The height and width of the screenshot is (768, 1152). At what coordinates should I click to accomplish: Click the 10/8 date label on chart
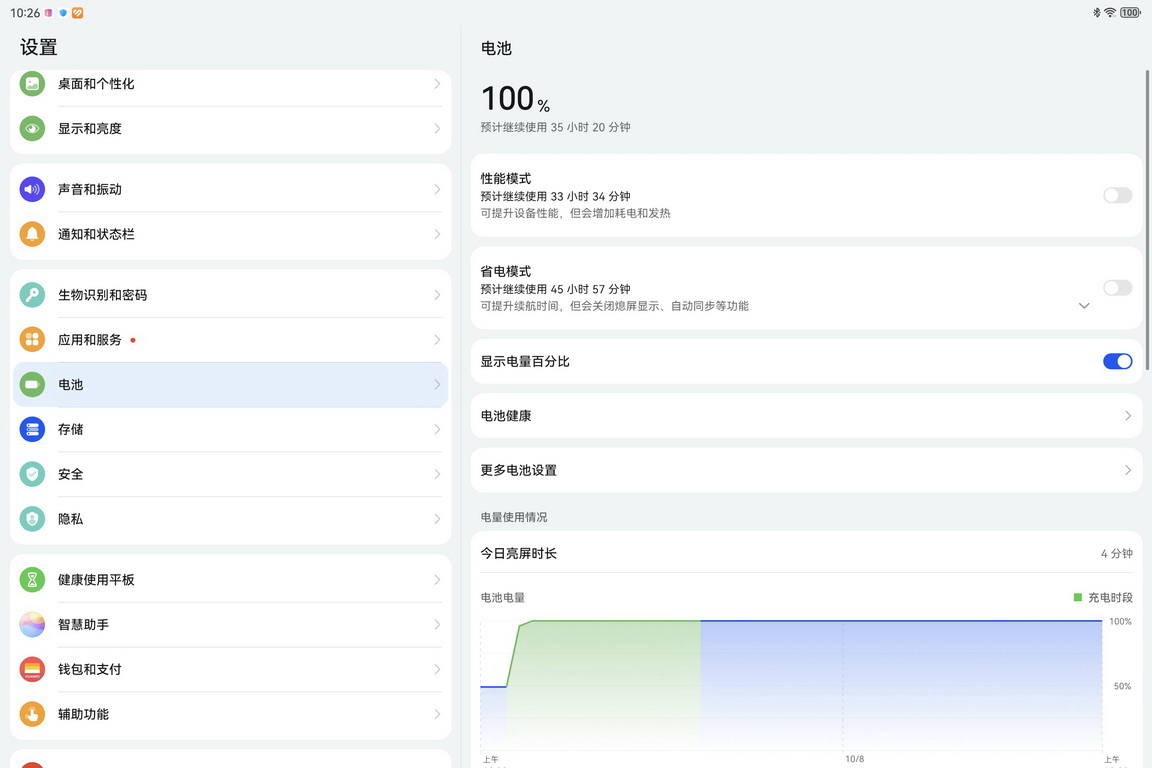point(854,759)
